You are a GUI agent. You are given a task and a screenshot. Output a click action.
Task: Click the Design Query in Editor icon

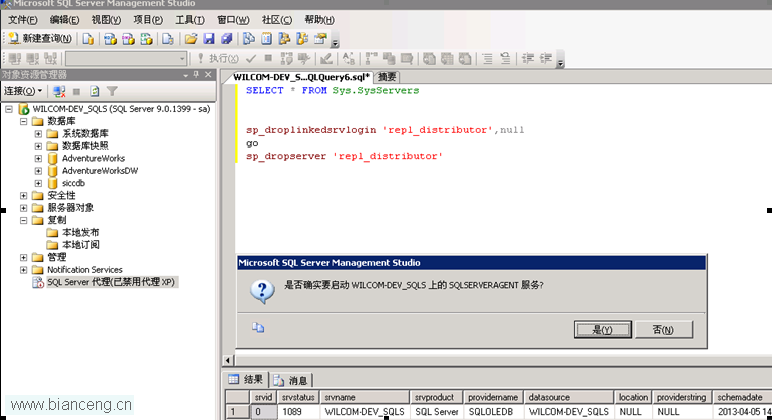tap(325, 59)
